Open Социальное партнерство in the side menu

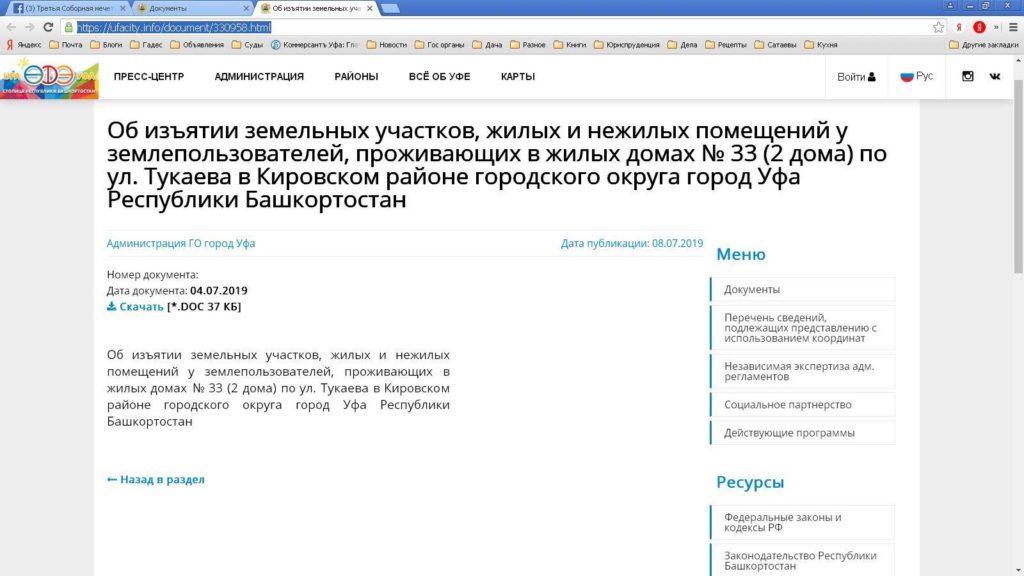point(788,405)
